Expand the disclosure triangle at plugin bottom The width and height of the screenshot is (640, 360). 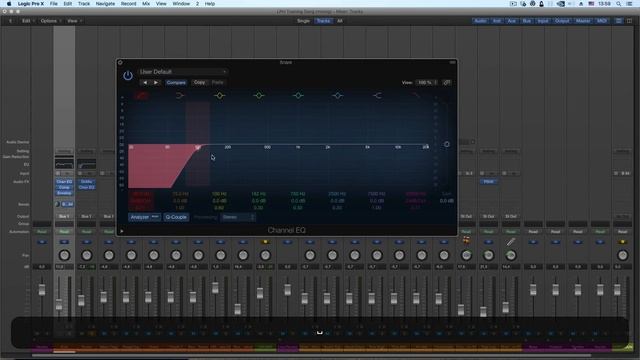pyautogui.click(x=122, y=231)
